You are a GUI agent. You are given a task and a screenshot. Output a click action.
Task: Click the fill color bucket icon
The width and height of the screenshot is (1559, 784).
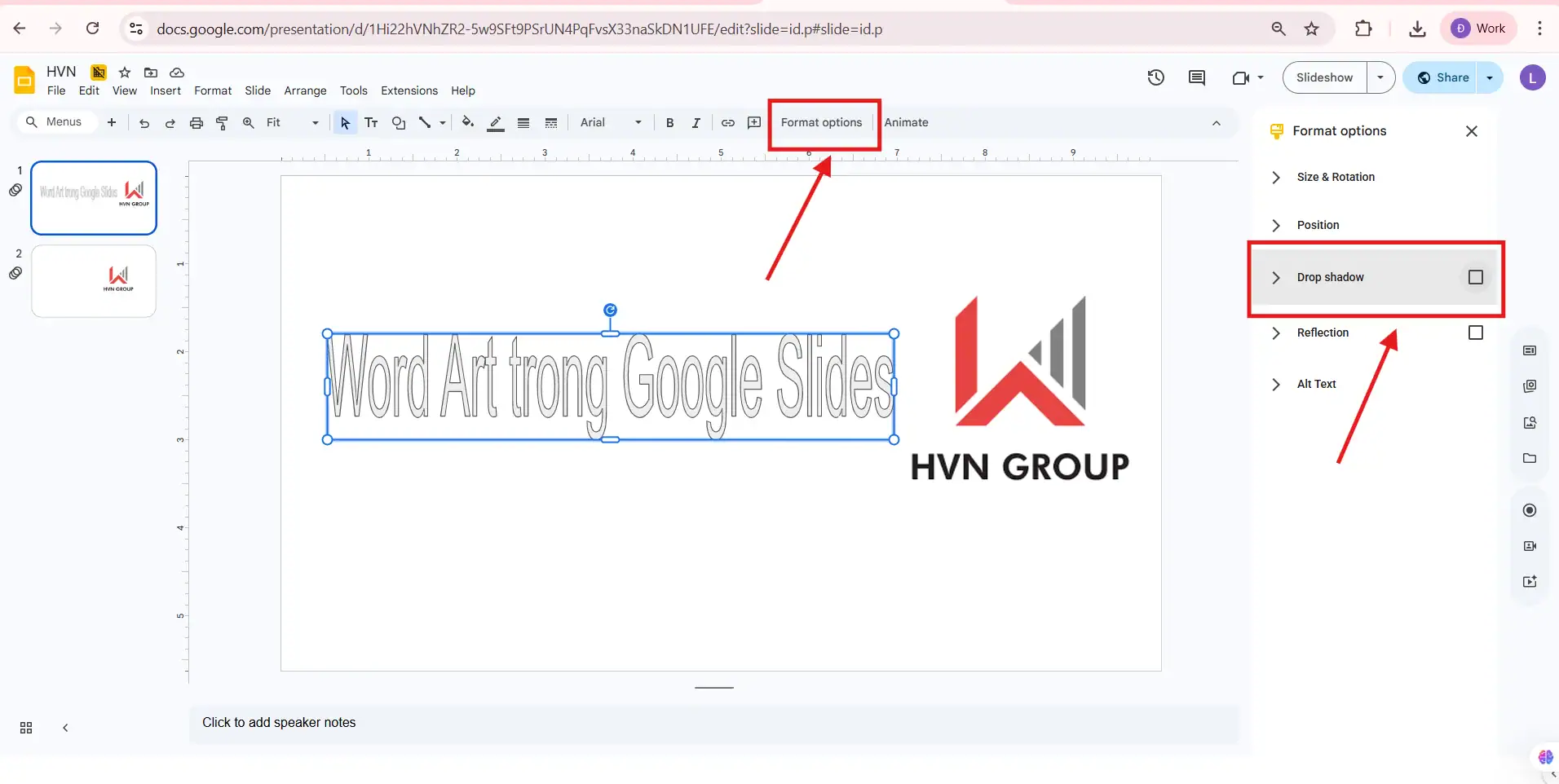[x=467, y=123]
